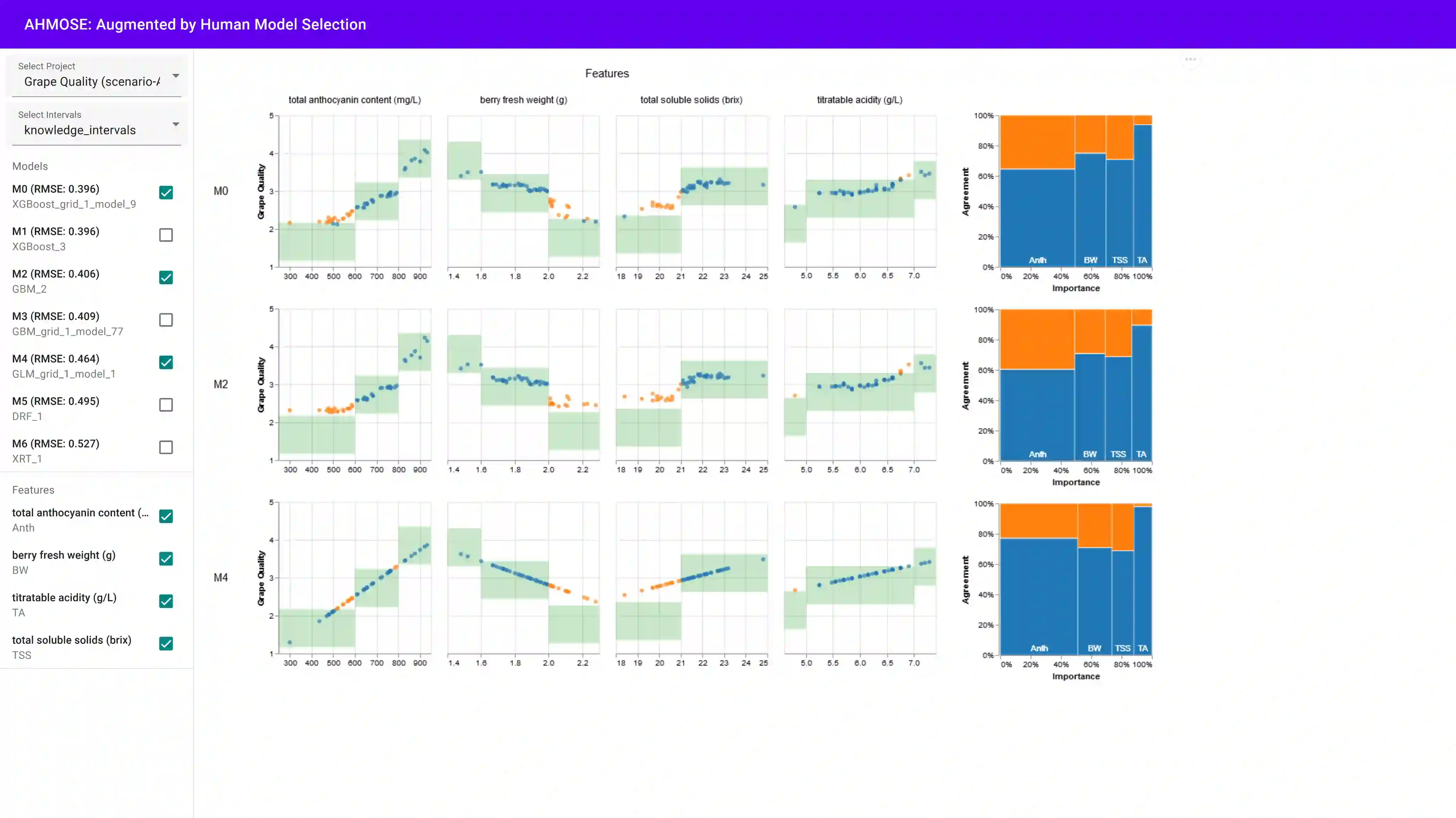Open the Grape Quality project combo box

pyautogui.click(x=92, y=82)
